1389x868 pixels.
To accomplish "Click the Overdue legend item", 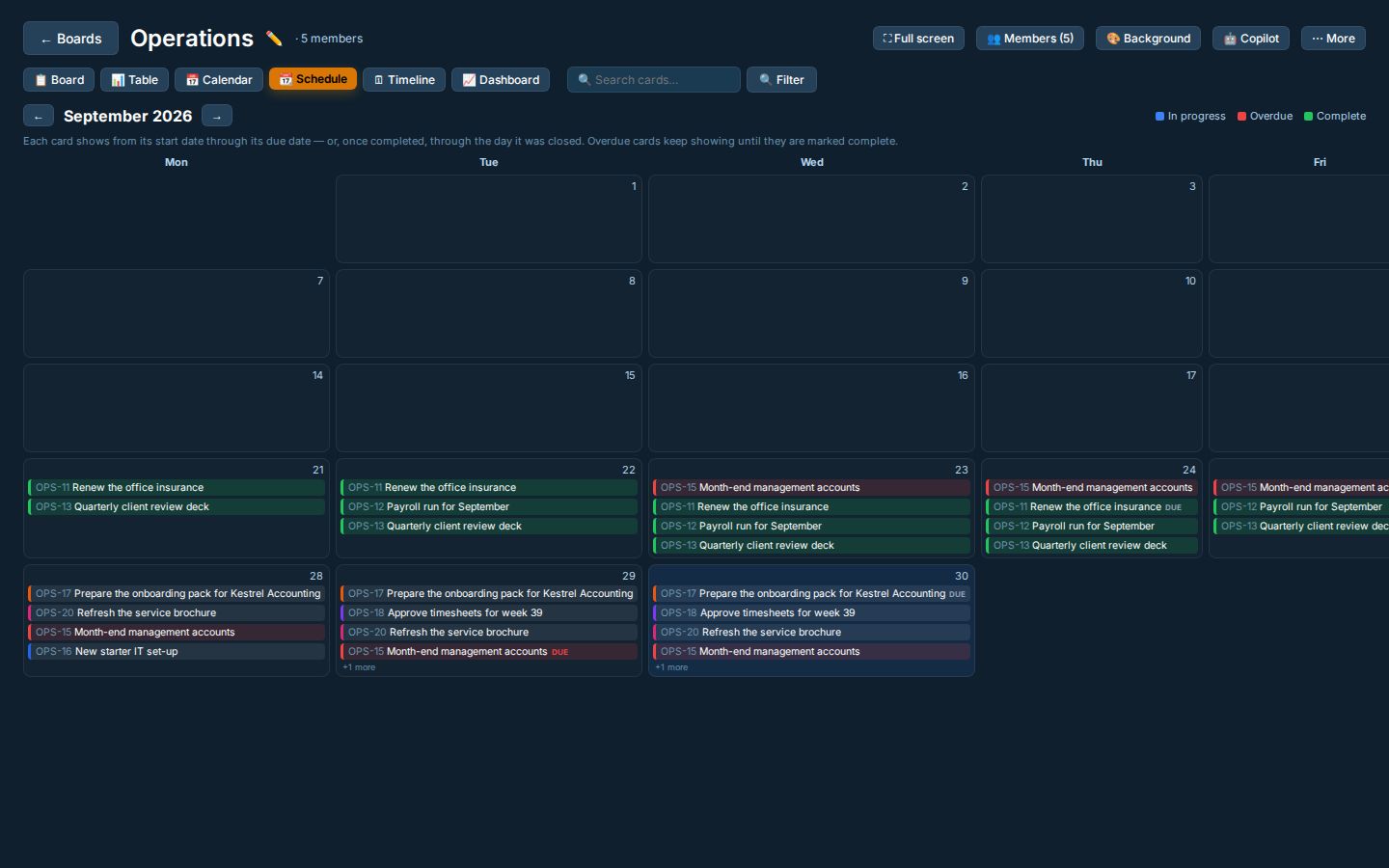I will [x=1265, y=116].
